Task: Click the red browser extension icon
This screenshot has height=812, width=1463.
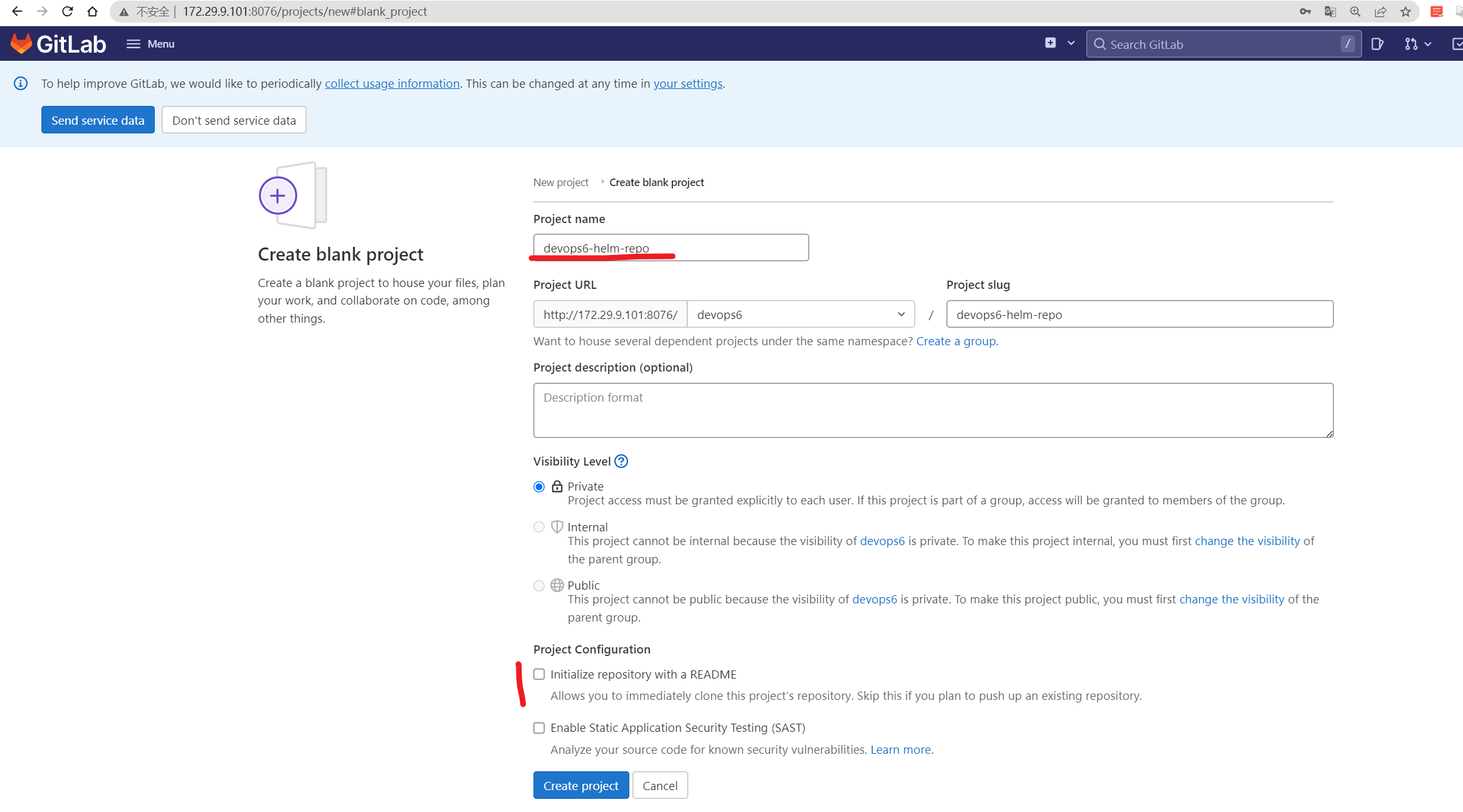Action: [1437, 11]
